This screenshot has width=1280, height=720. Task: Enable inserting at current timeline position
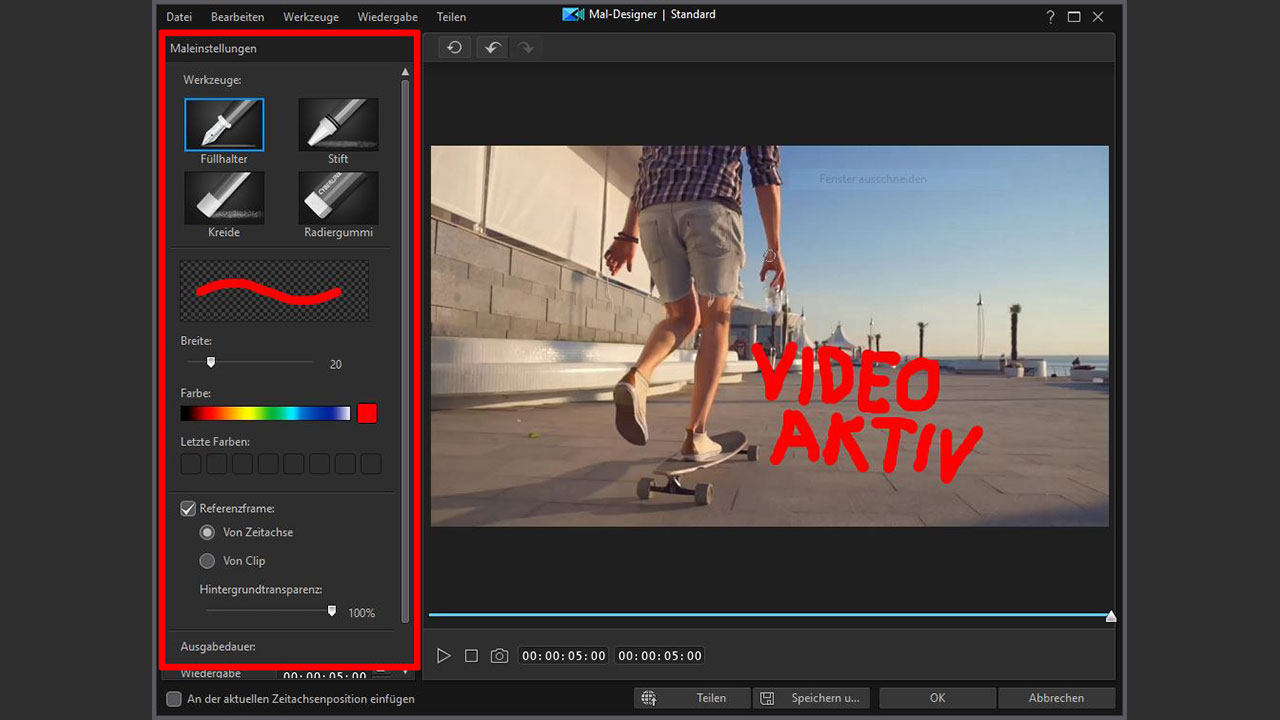tap(174, 699)
